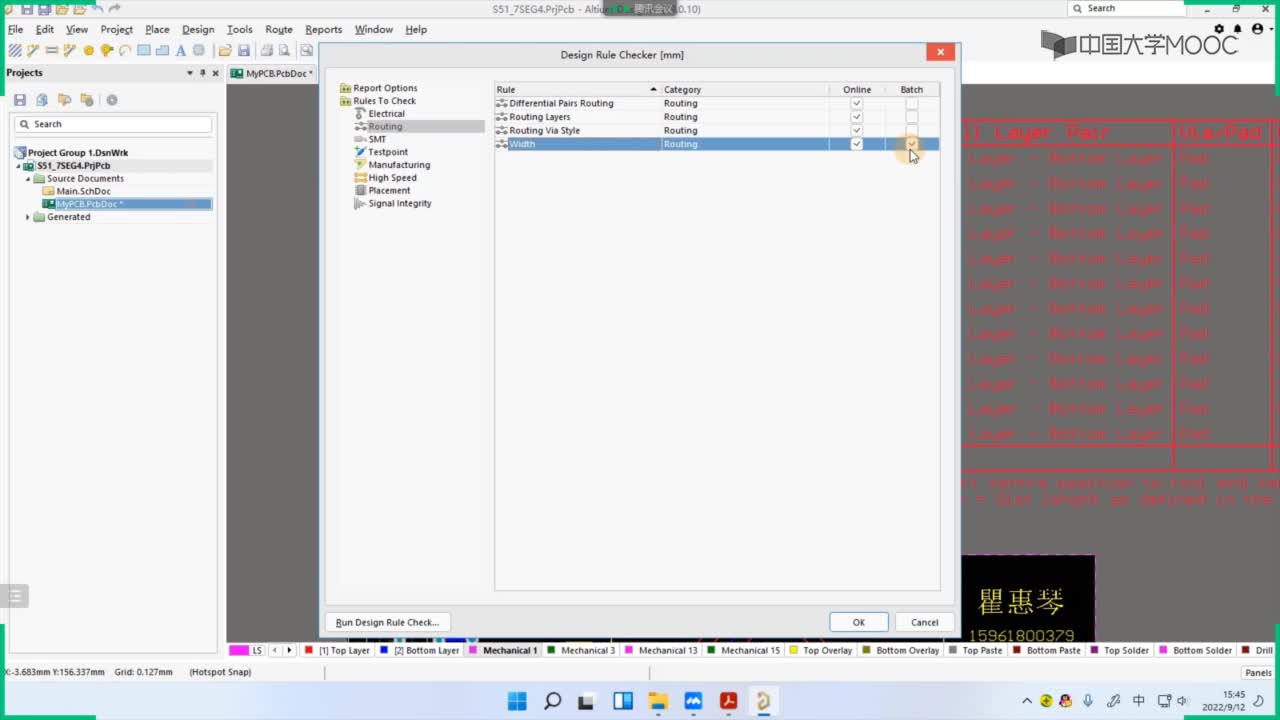
Task: Toggle Online checkbox for Width rule
Action: coord(856,144)
